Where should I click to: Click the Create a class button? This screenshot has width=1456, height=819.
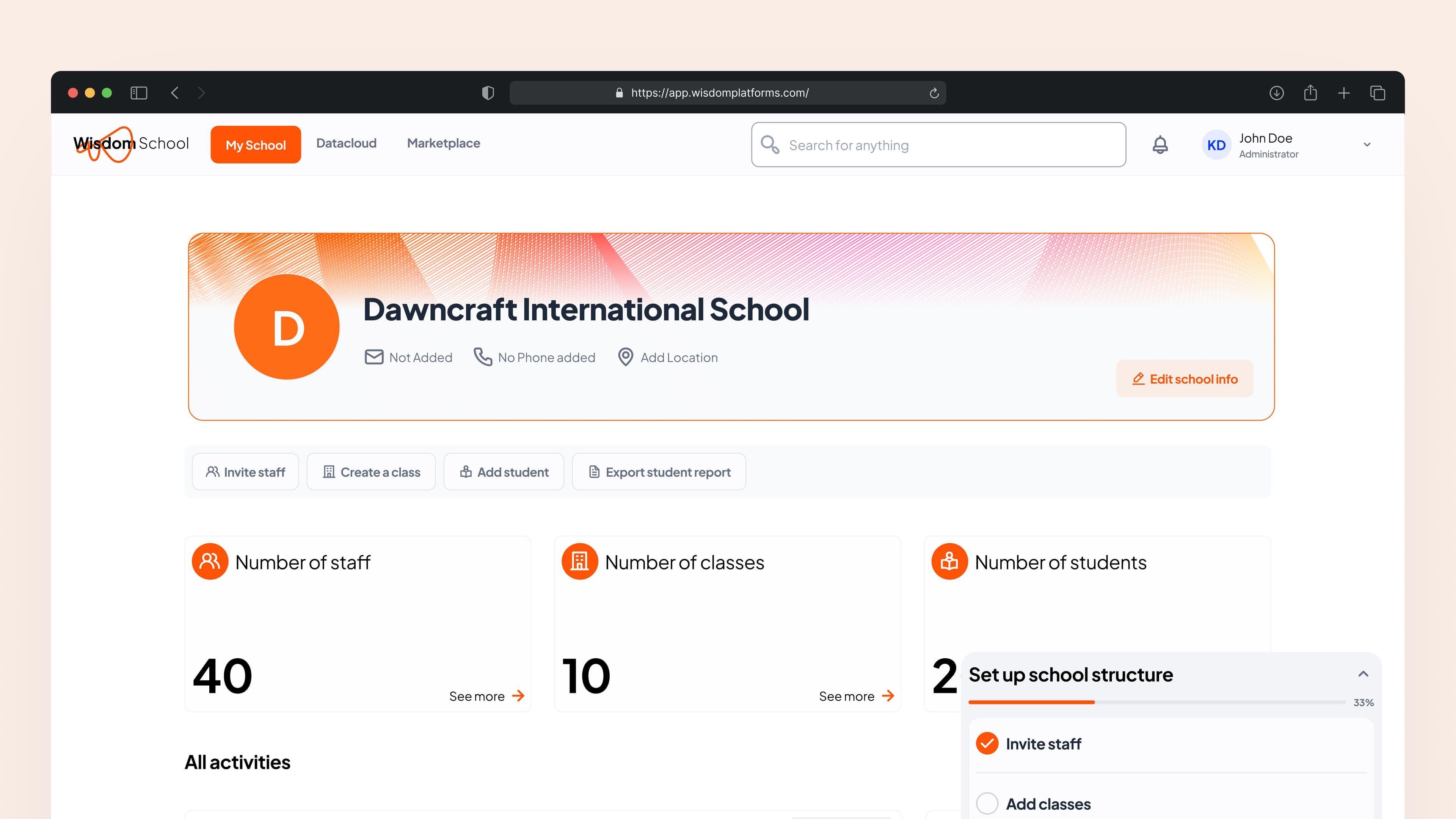[x=371, y=472]
